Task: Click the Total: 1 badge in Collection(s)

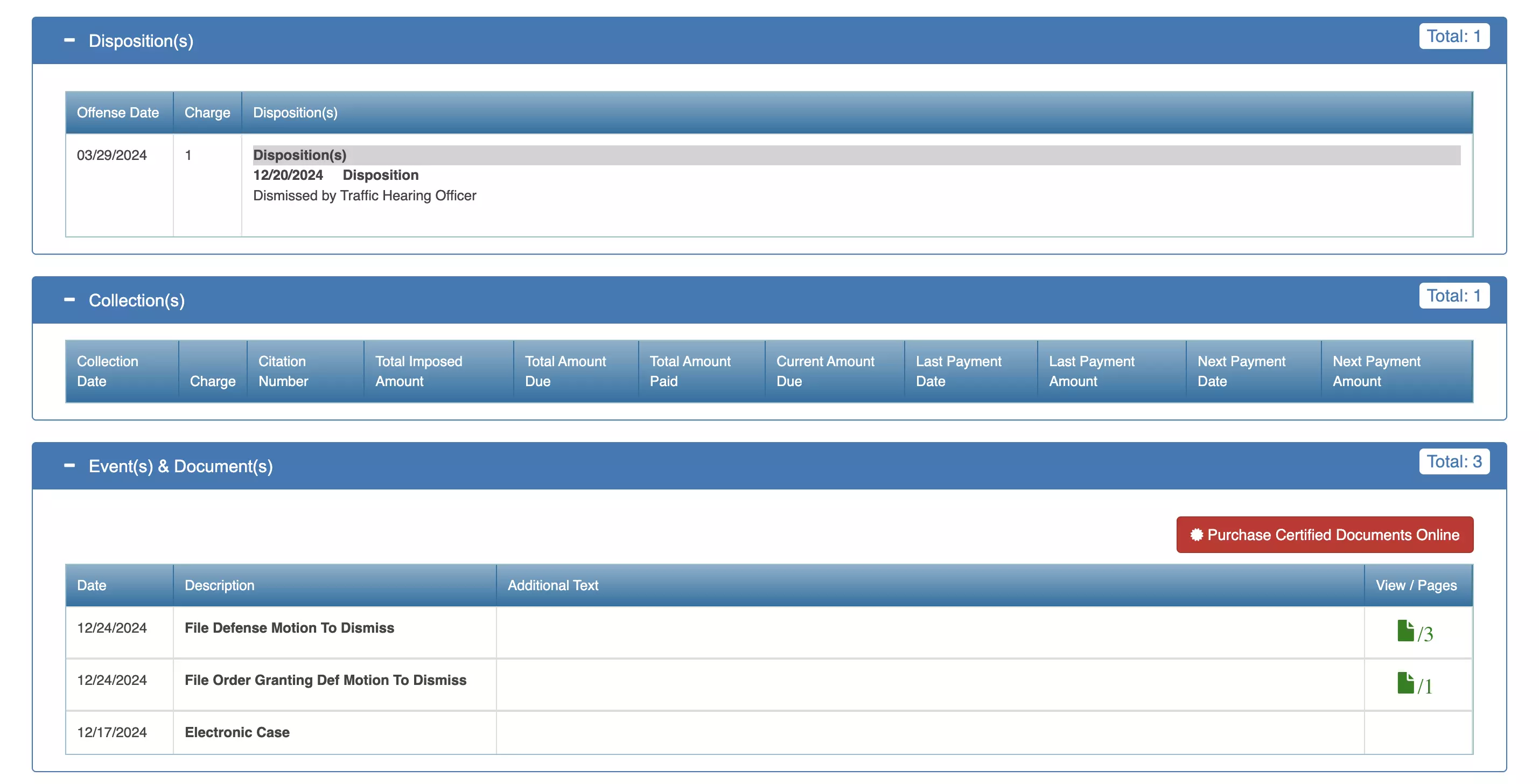Action: (x=1453, y=296)
